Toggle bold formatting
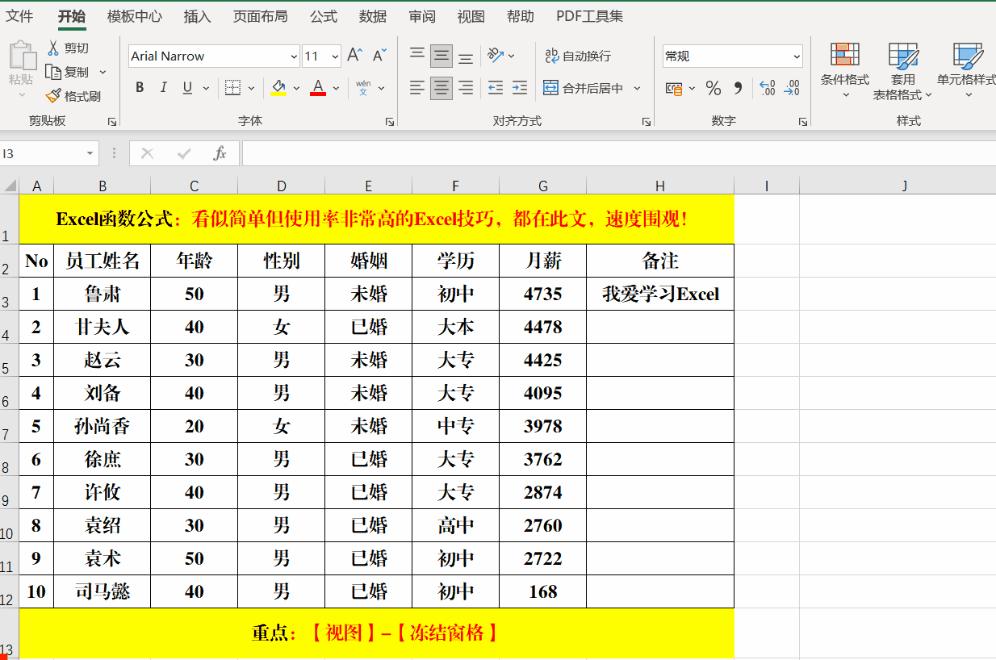This screenshot has height=660, width=996. 139,88
